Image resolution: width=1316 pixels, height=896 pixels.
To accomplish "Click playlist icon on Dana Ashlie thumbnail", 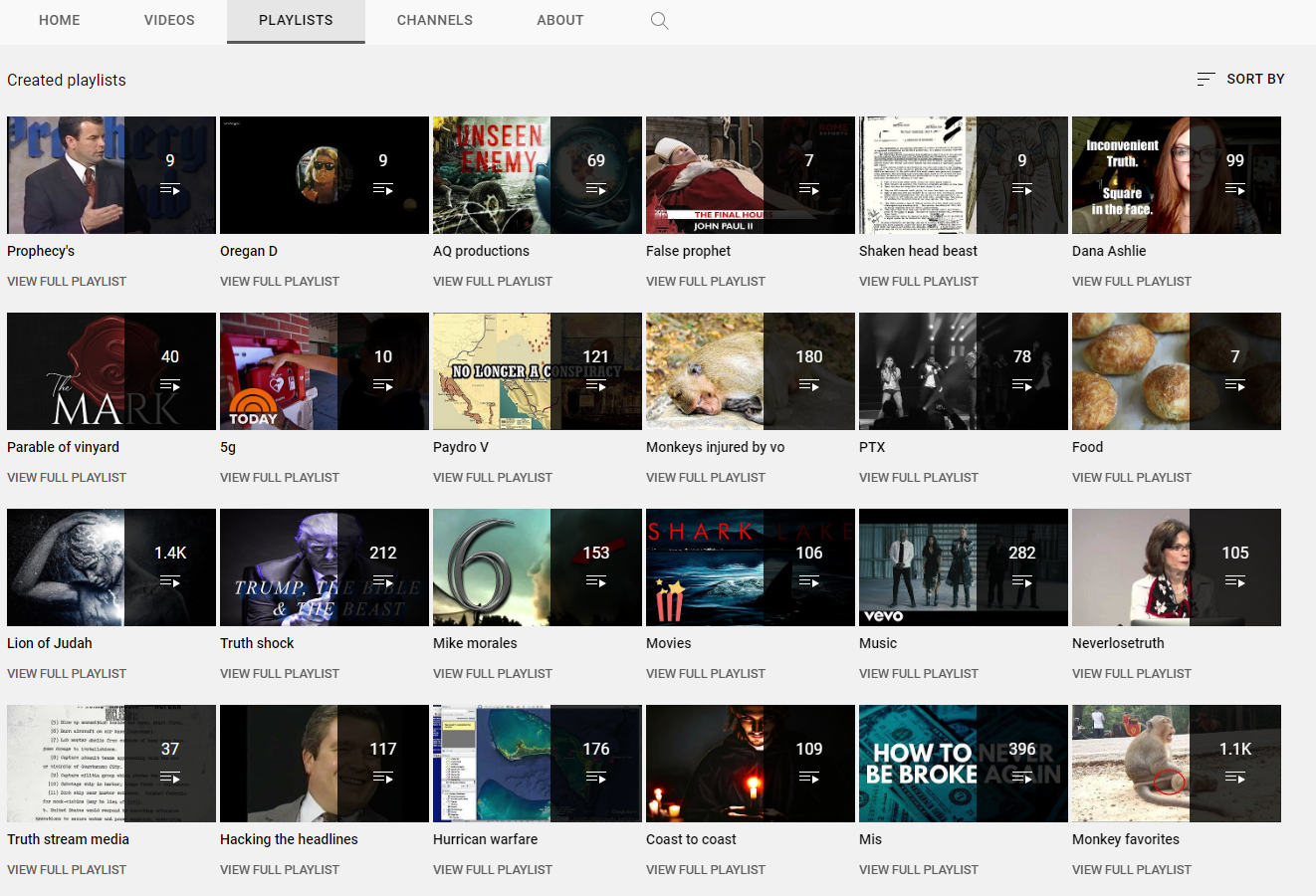I will (x=1234, y=189).
